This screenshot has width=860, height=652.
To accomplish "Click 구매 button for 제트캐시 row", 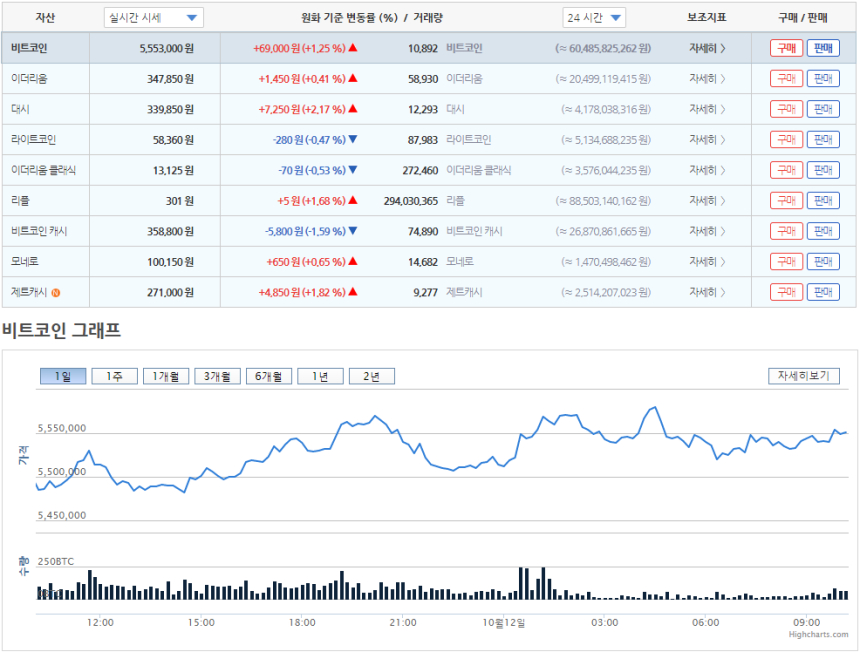I will tap(787, 292).
